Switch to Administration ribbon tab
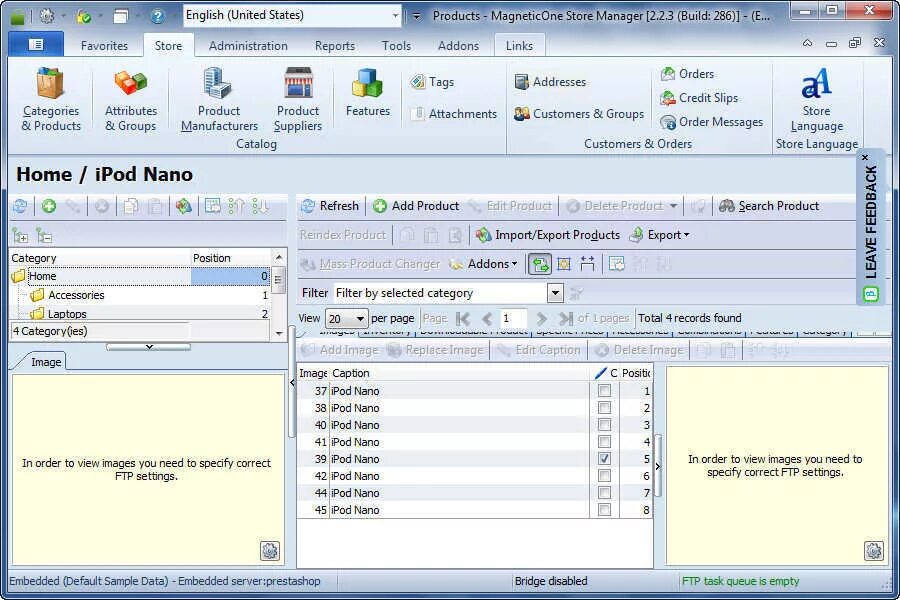The height and width of the screenshot is (600, 900). (x=248, y=45)
